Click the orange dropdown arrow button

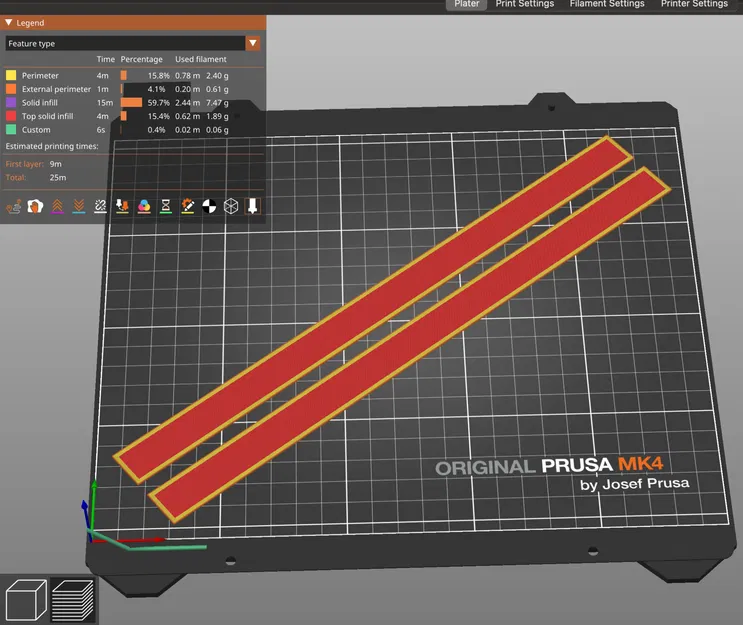point(253,44)
